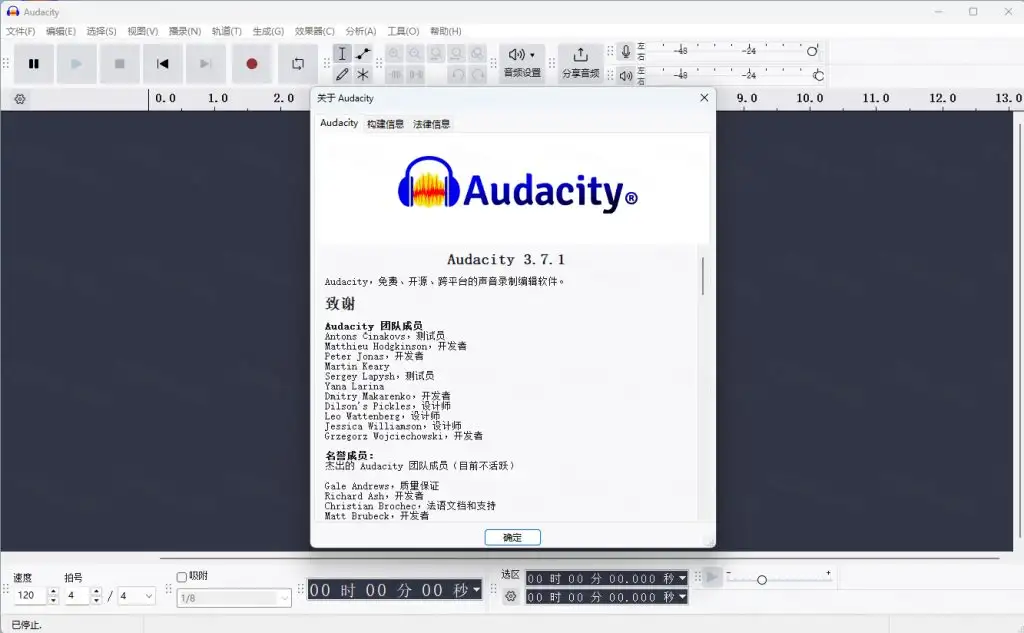Open format arrow on selection end time
This screenshot has height=633, width=1024.
(682, 597)
